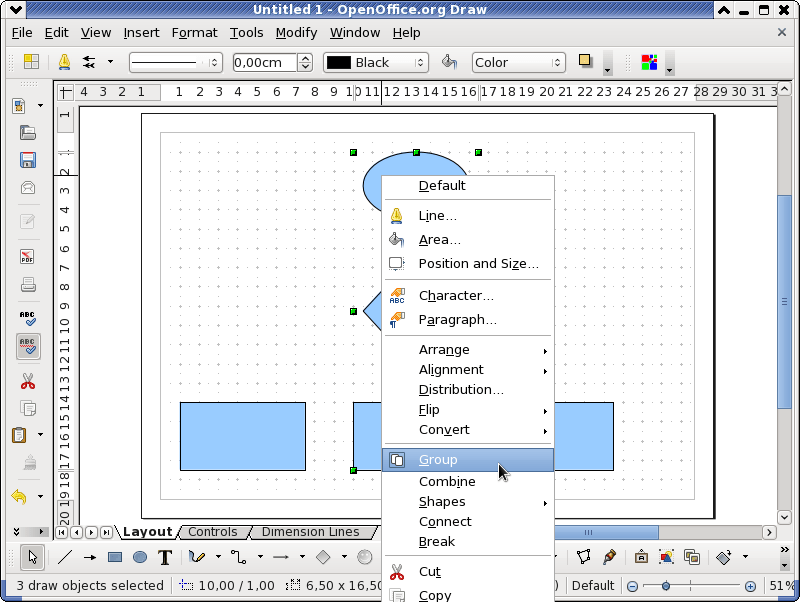Screen dimensions: 800x602
Task: Open the Format menu
Action: (x=194, y=33)
